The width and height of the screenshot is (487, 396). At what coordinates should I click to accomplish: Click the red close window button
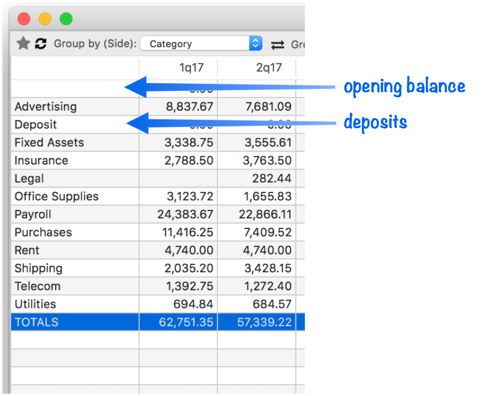(x=24, y=19)
